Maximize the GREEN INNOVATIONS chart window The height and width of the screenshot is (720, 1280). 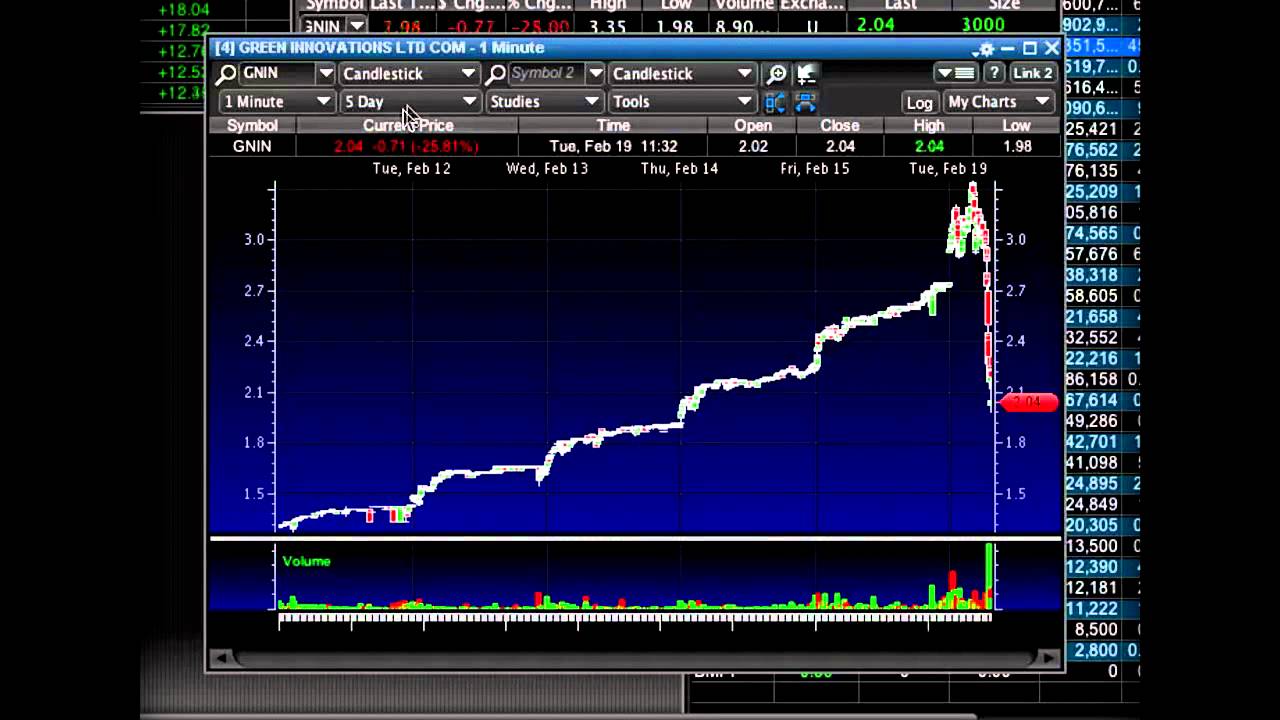1030,48
